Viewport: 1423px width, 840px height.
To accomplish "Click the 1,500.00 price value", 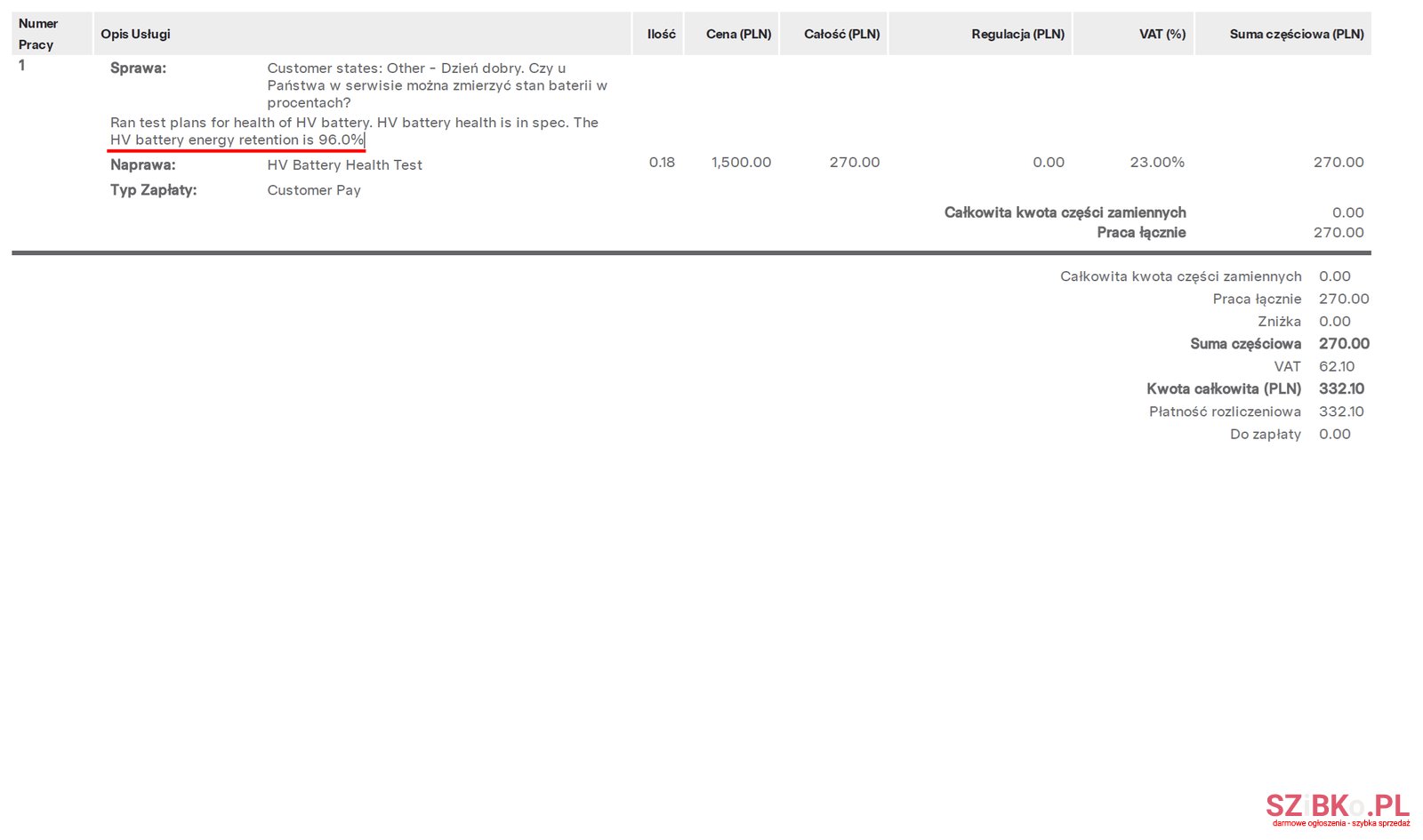I will [741, 163].
